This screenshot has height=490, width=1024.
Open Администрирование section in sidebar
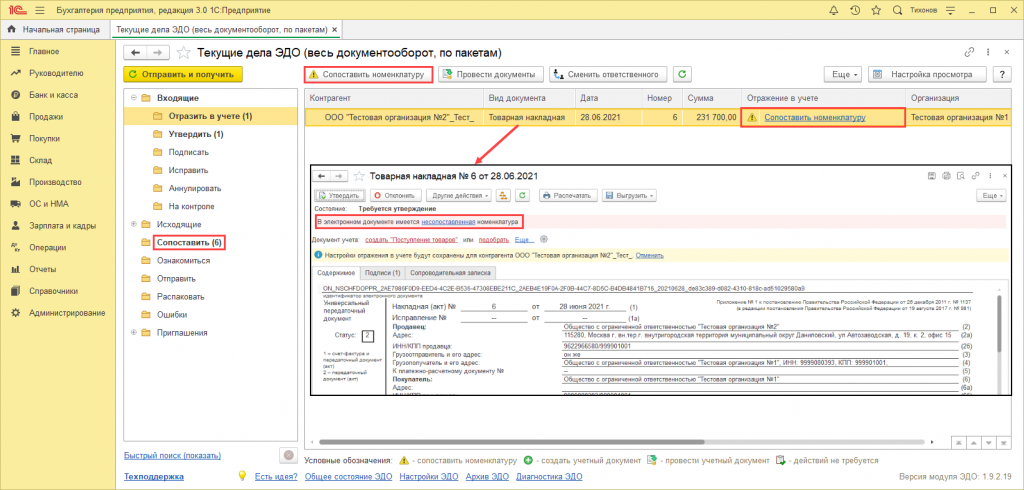67,313
